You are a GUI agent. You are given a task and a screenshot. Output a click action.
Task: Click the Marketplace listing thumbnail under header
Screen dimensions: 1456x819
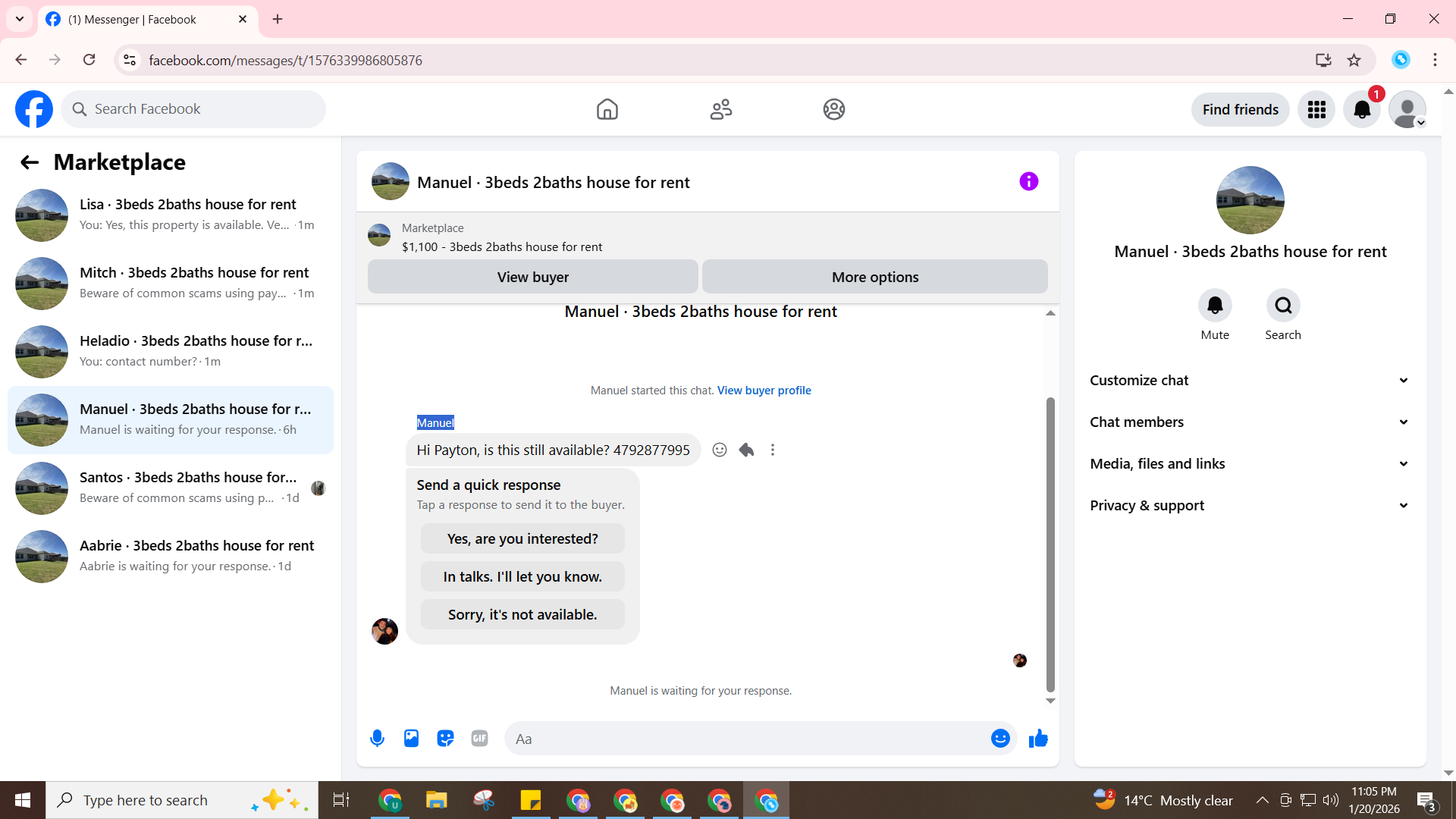tap(379, 235)
